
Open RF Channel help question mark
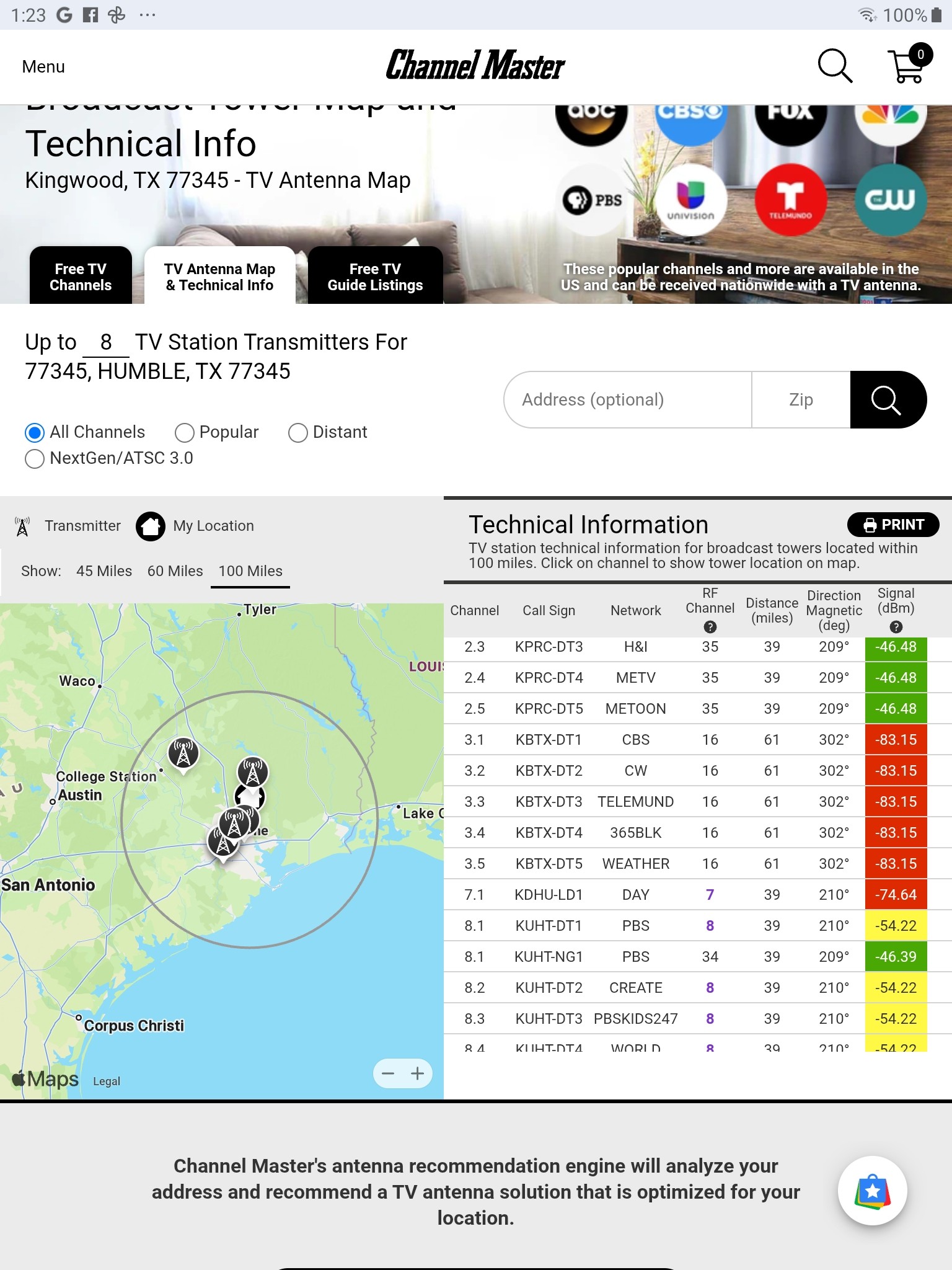point(710,627)
